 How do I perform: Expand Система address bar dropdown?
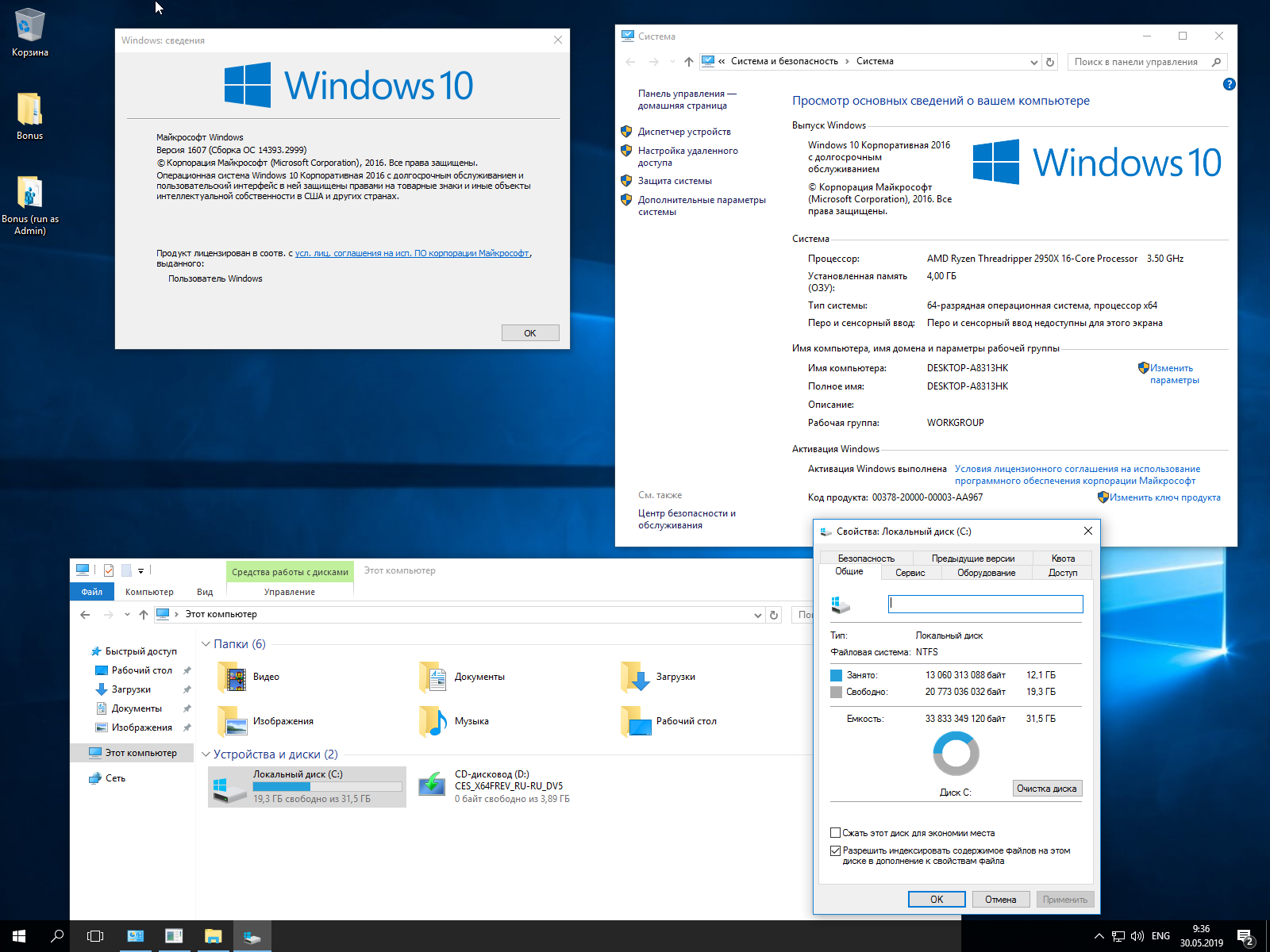1033,62
